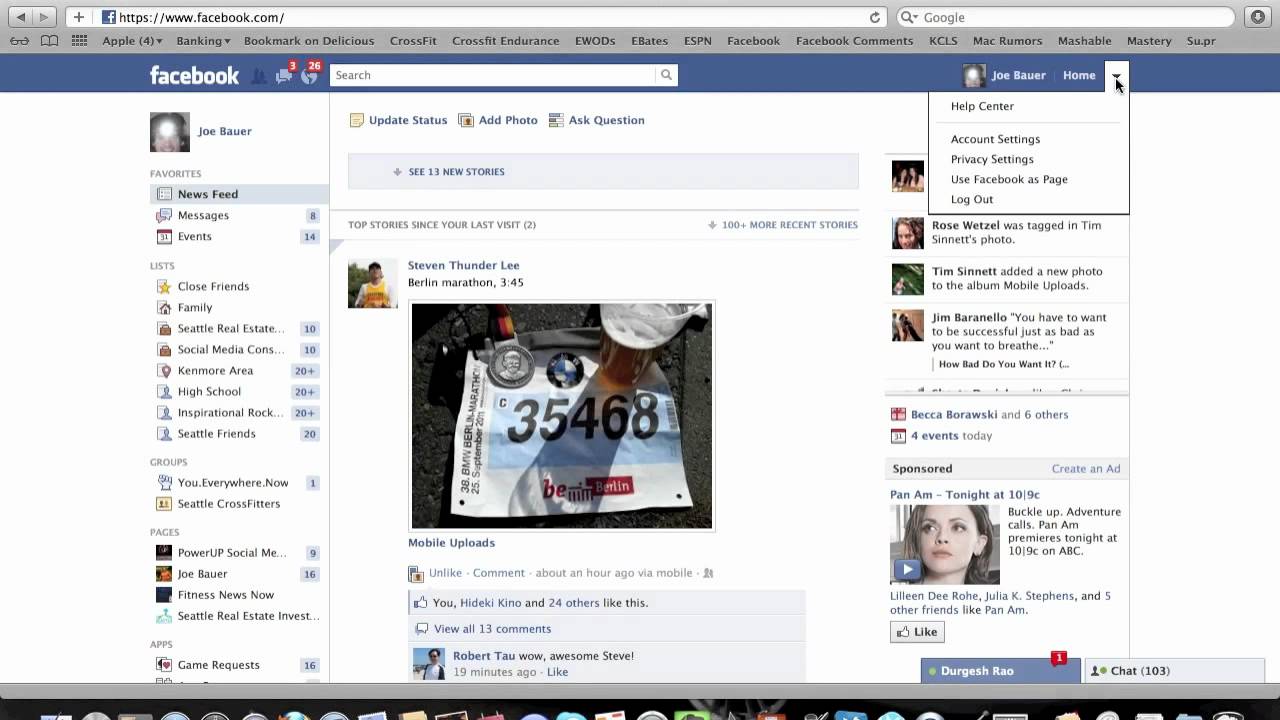Click Becca Borawski birthday link
1280x720 pixels.
(954, 414)
